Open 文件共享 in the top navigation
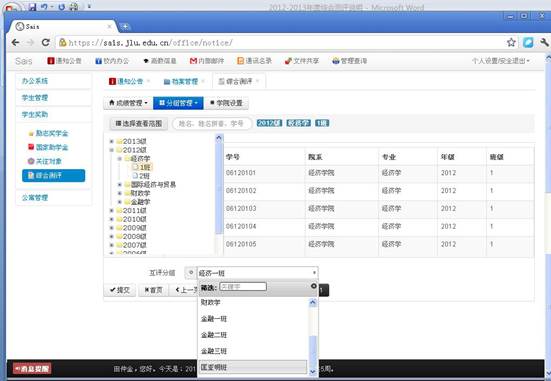This screenshot has height=381, width=551. tap(302, 61)
